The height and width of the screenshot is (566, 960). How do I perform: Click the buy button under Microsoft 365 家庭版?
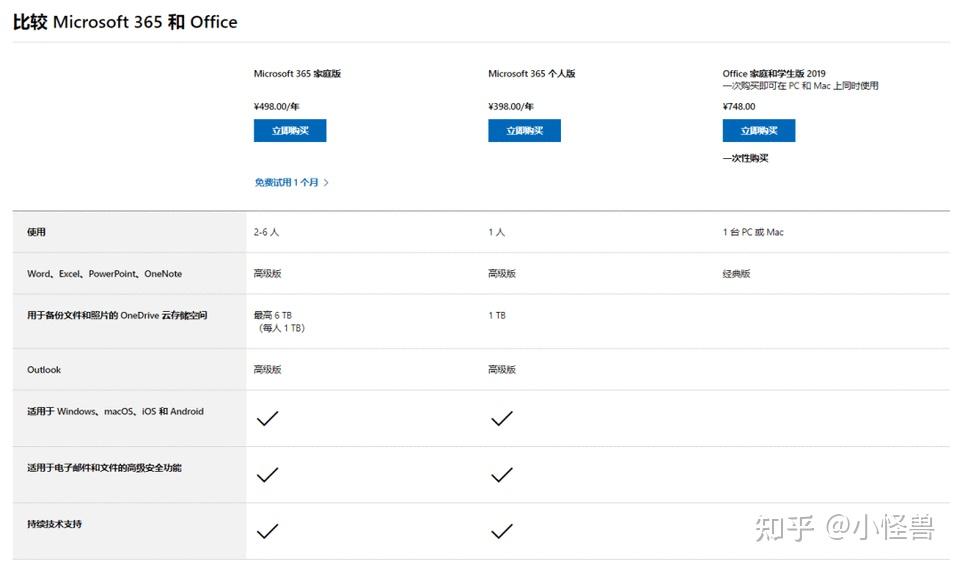[x=290, y=131]
